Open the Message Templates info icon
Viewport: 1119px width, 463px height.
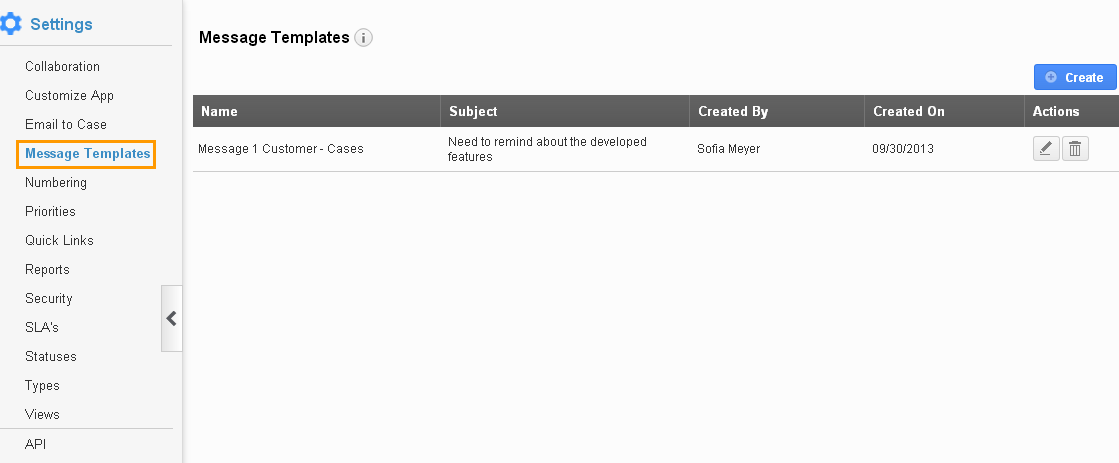[364, 38]
